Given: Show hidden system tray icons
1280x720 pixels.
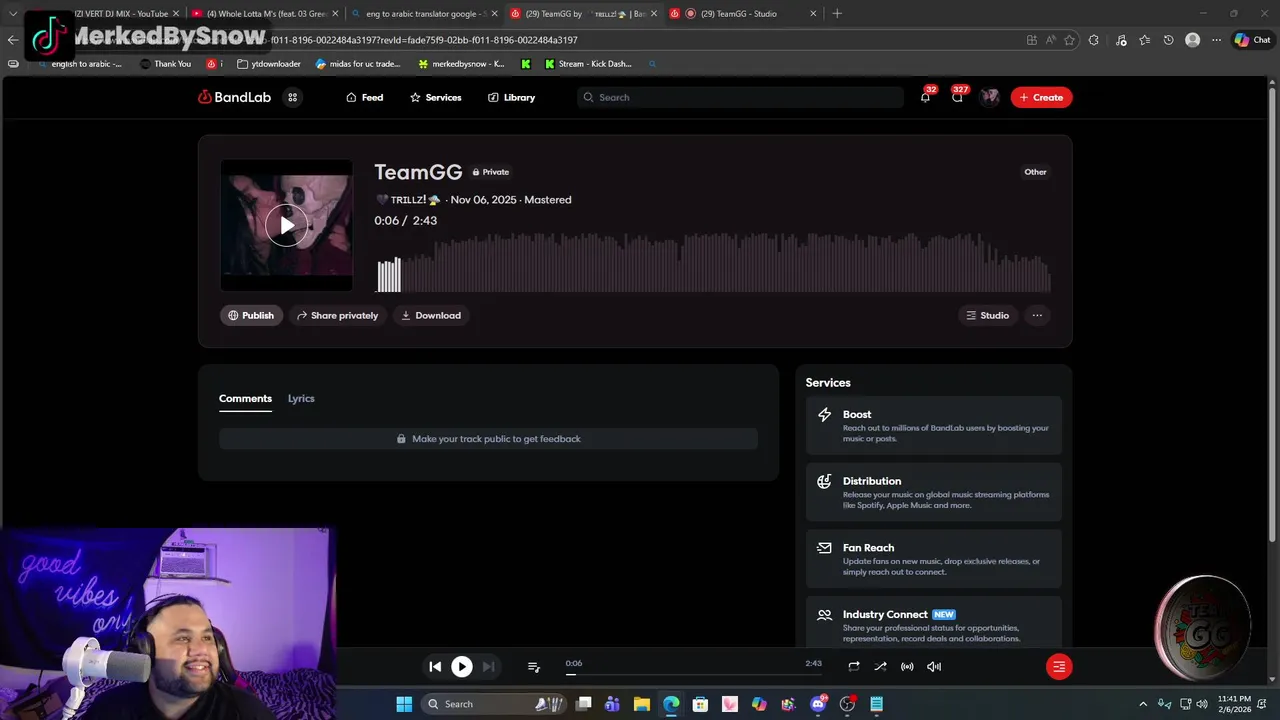Looking at the screenshot, I should pyautogui.click(x=1143, y=704).
